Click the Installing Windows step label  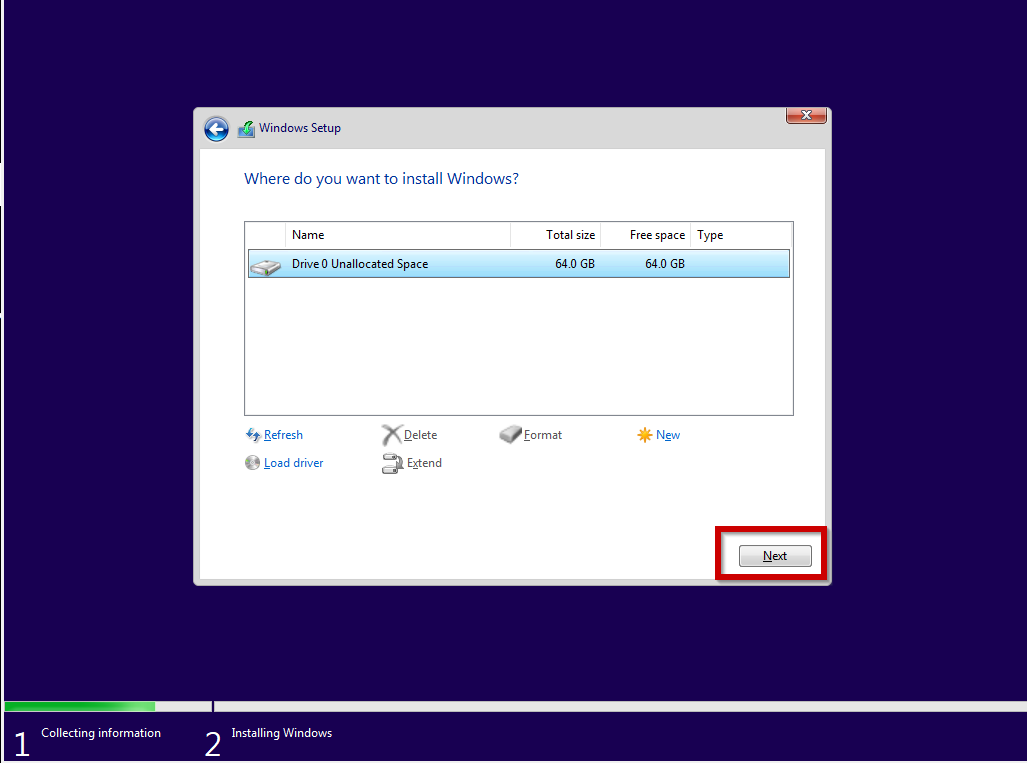[282, 733]
